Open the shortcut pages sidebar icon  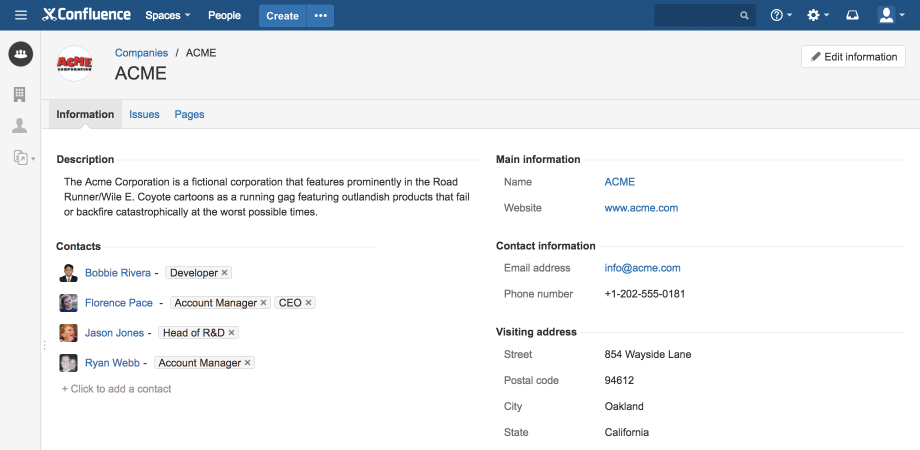pos(24,157)
